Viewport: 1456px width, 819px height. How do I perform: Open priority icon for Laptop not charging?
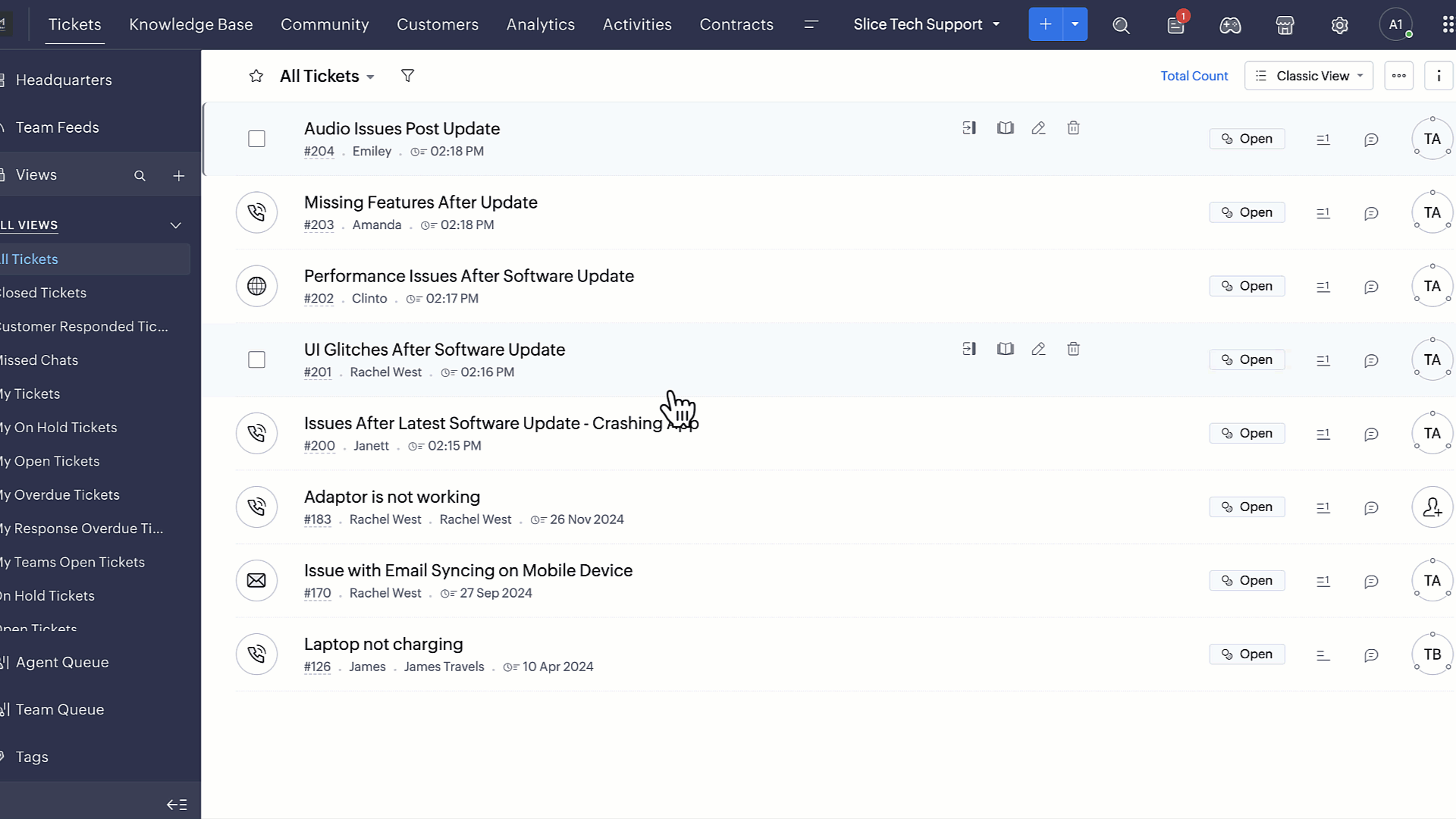1323,654
